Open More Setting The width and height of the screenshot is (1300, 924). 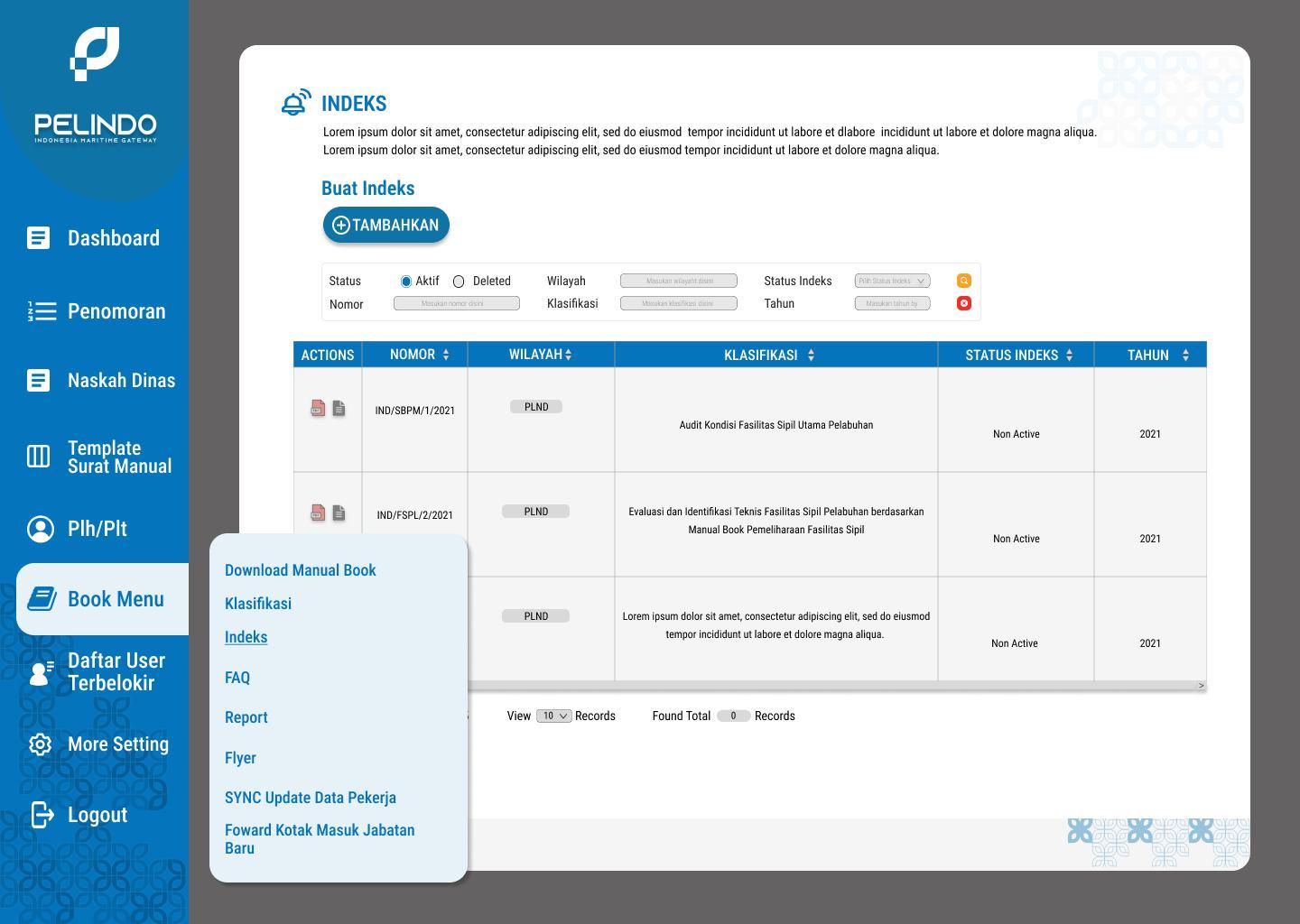point(118,744)
